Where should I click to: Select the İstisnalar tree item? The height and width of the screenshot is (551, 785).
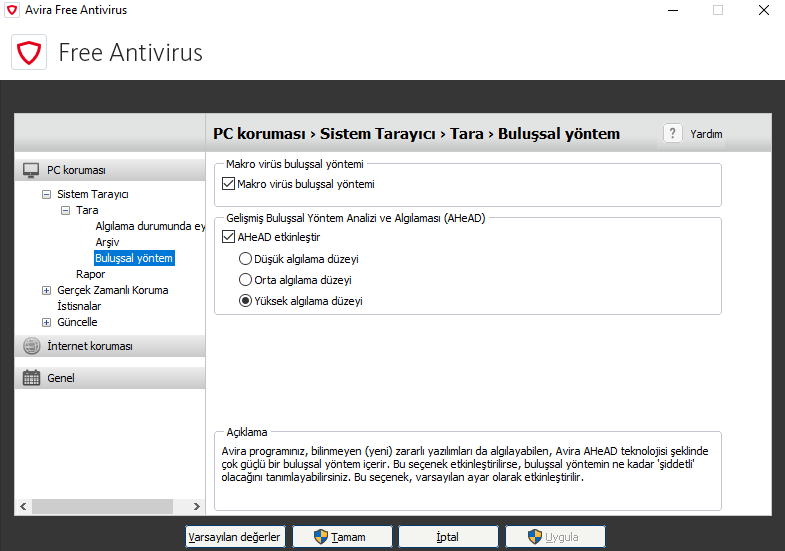[x=79, y=306]
